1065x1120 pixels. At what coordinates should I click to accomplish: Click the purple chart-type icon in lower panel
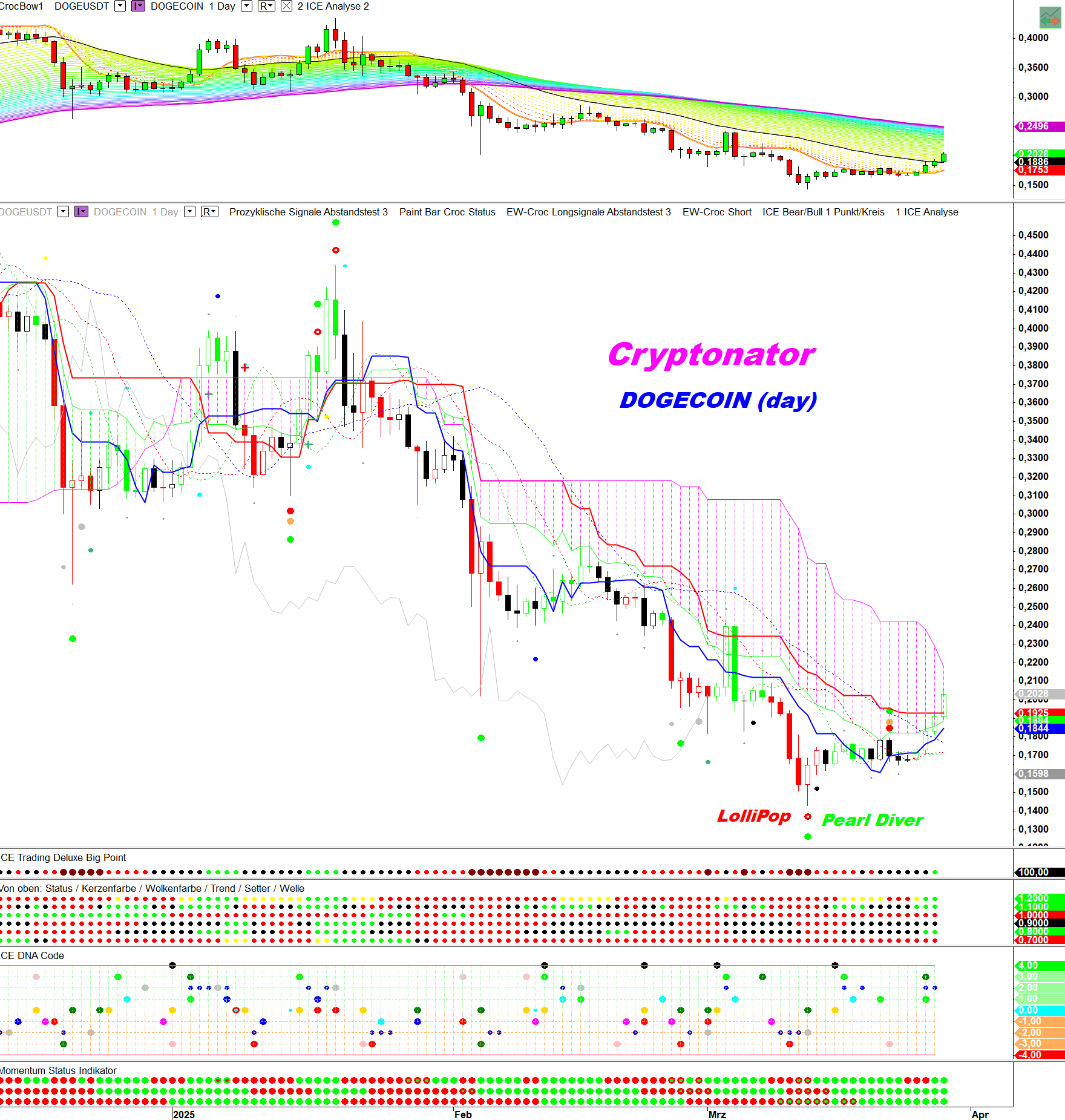coord(81,212)
